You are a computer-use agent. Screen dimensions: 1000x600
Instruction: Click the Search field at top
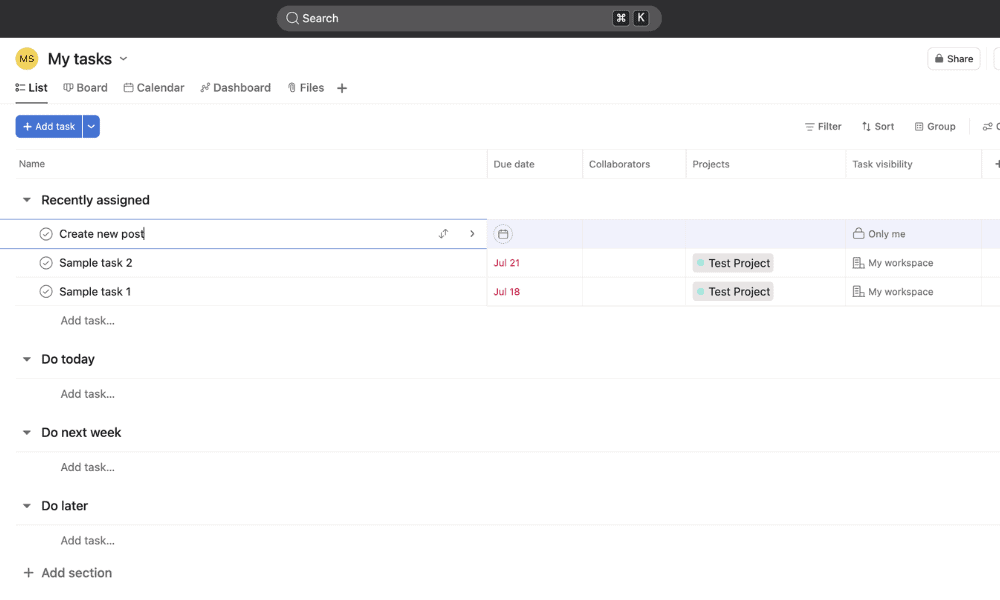tap(450, 18)
